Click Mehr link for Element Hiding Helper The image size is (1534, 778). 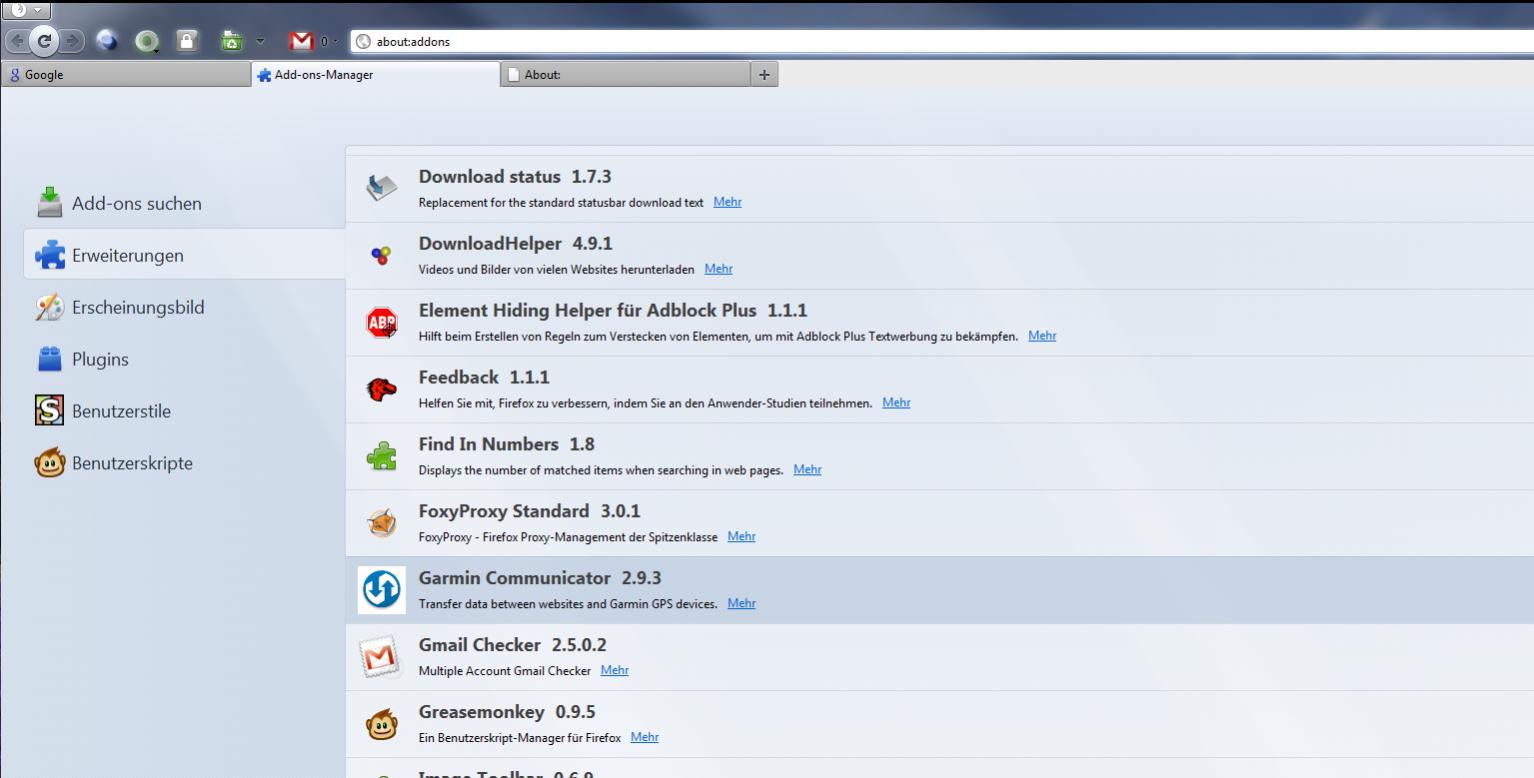(x=1042, y=336)
